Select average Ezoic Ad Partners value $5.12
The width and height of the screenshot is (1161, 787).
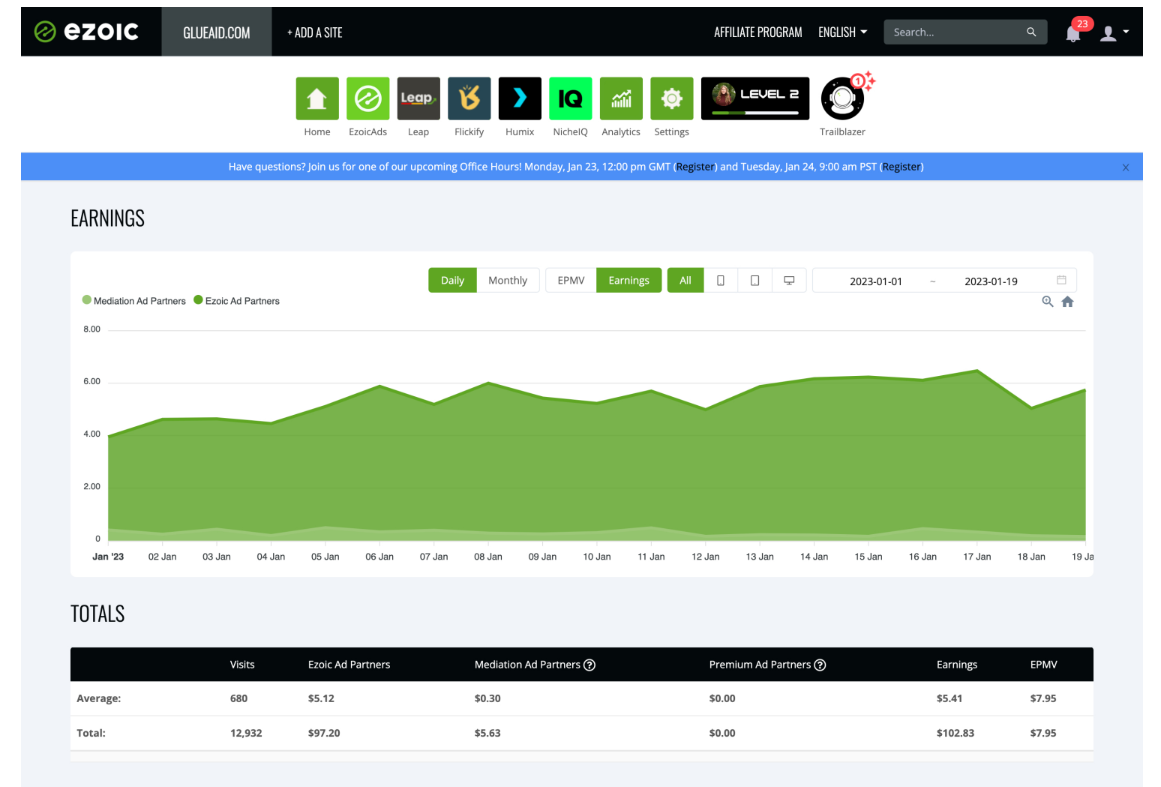(x=321, y=698)
